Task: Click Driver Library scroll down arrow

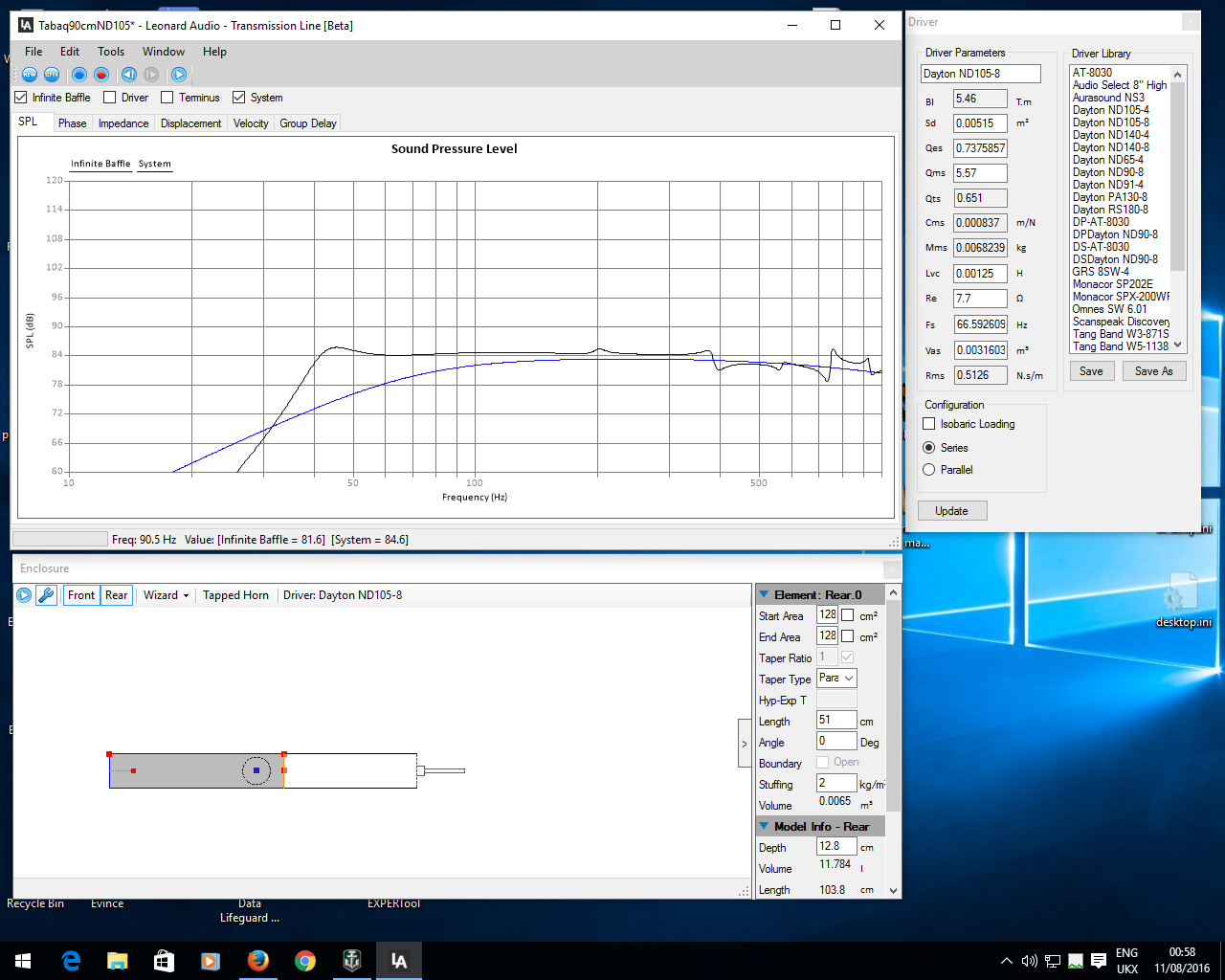Action: [x=1178, y=345]
